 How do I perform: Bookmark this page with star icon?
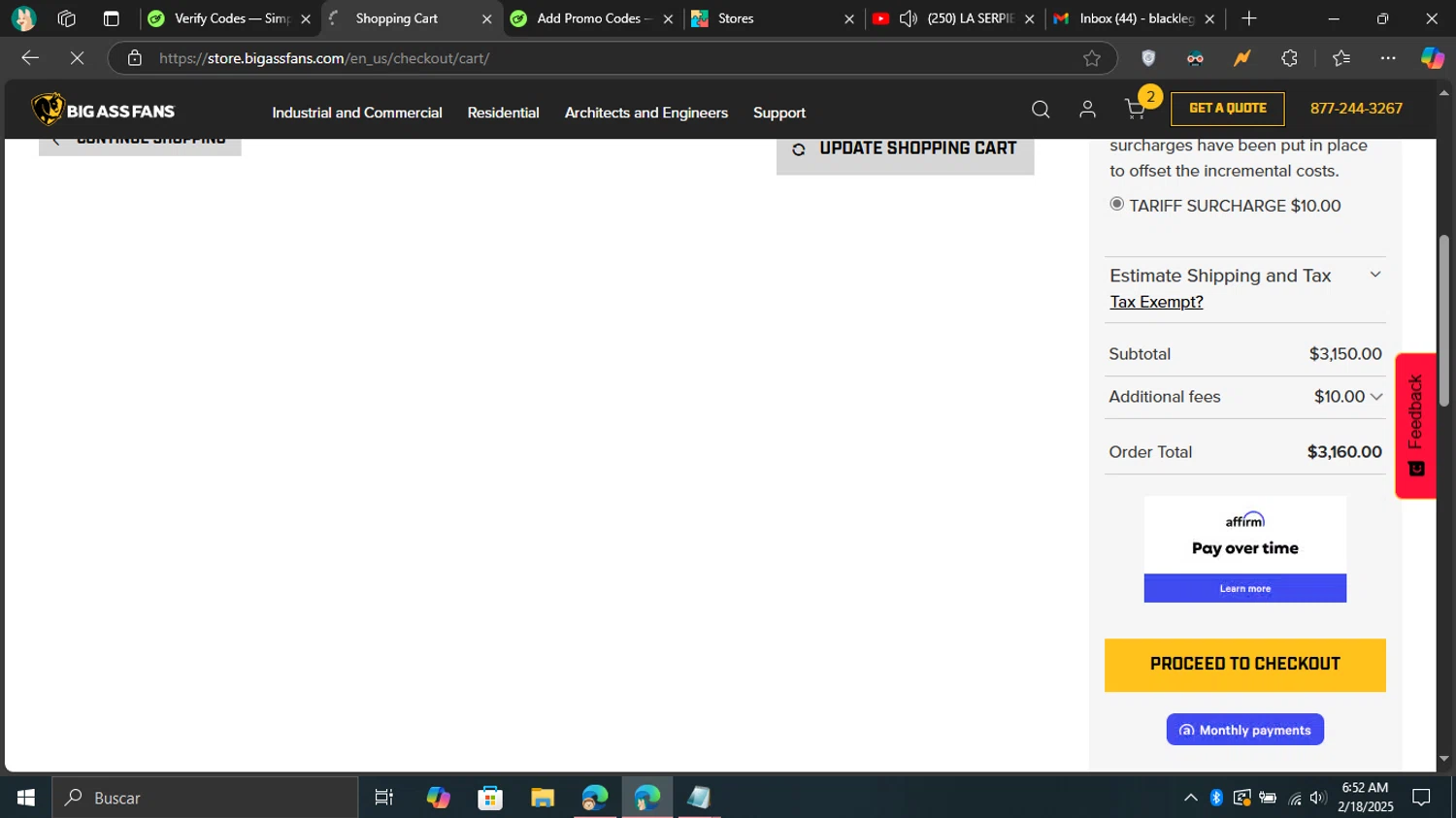point(1092,58)
